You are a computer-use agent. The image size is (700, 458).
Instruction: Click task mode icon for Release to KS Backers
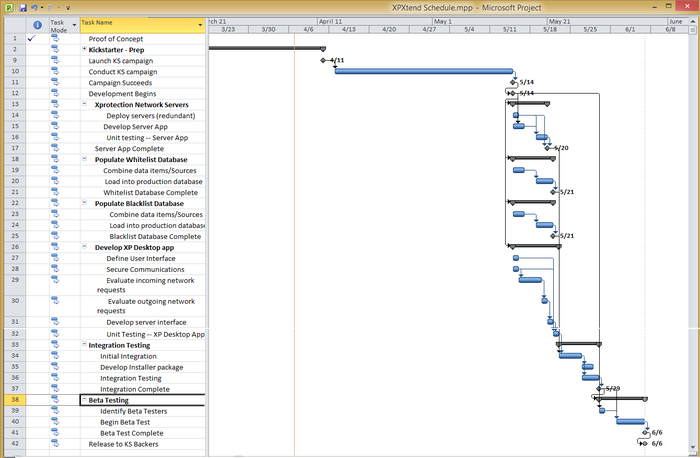[55, 443]
